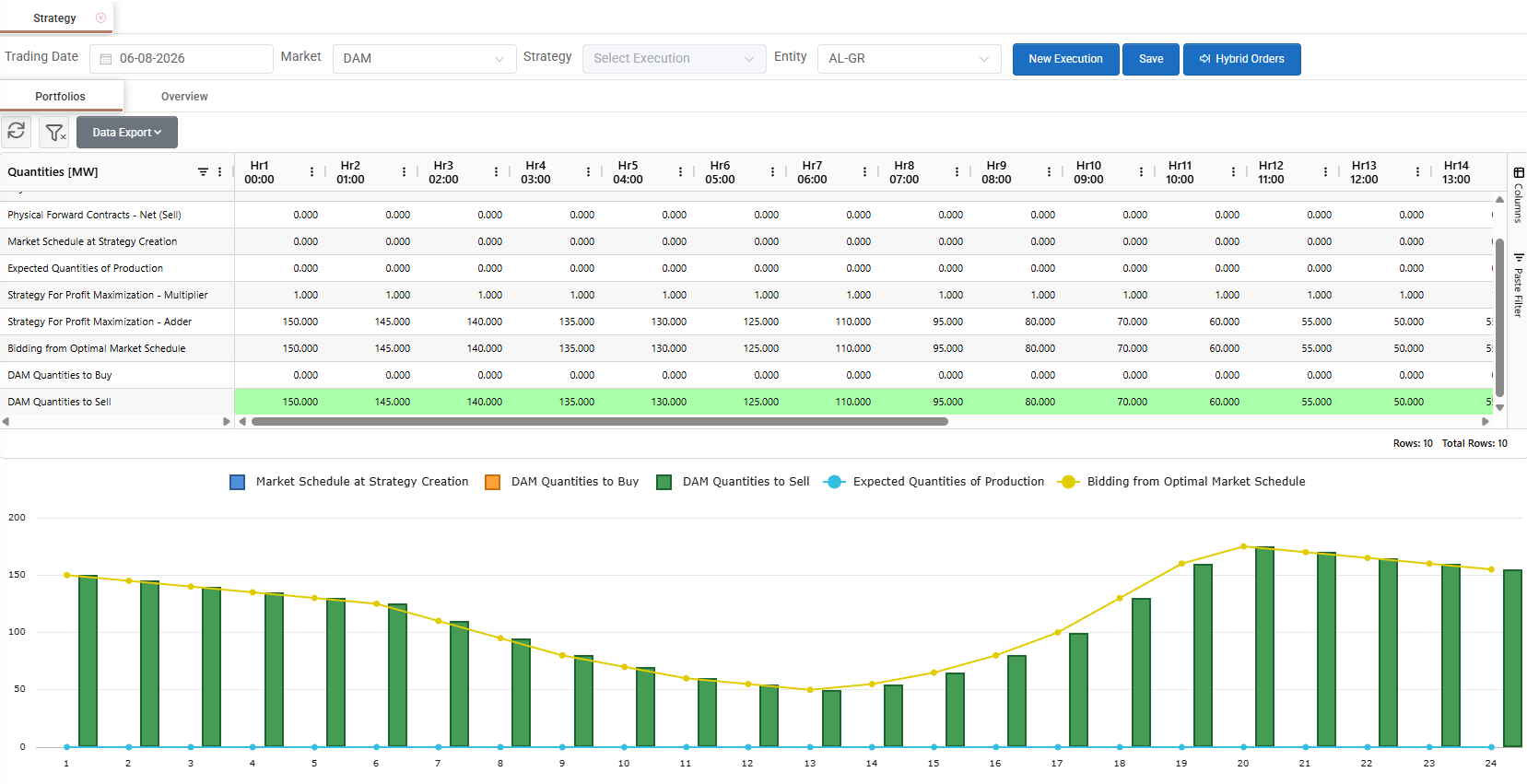
Task: Toggle Expected Quantities of Production legend series
Action: click(935, 482)
